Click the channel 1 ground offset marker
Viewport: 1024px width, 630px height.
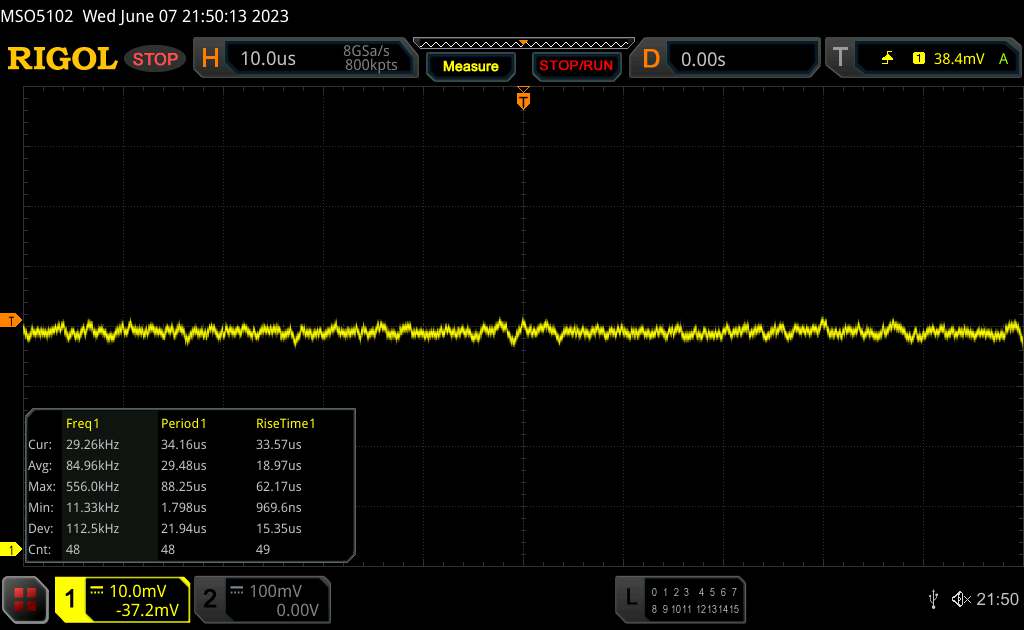(x=11, y=549)
